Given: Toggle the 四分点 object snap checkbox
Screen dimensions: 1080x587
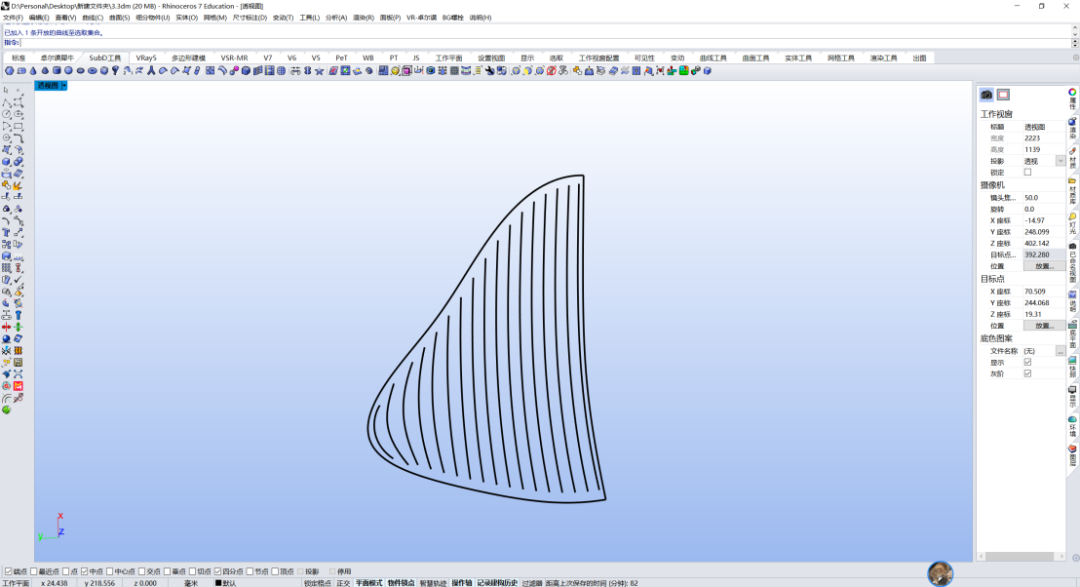Looking at the screenshot, I should click(218, 571).
